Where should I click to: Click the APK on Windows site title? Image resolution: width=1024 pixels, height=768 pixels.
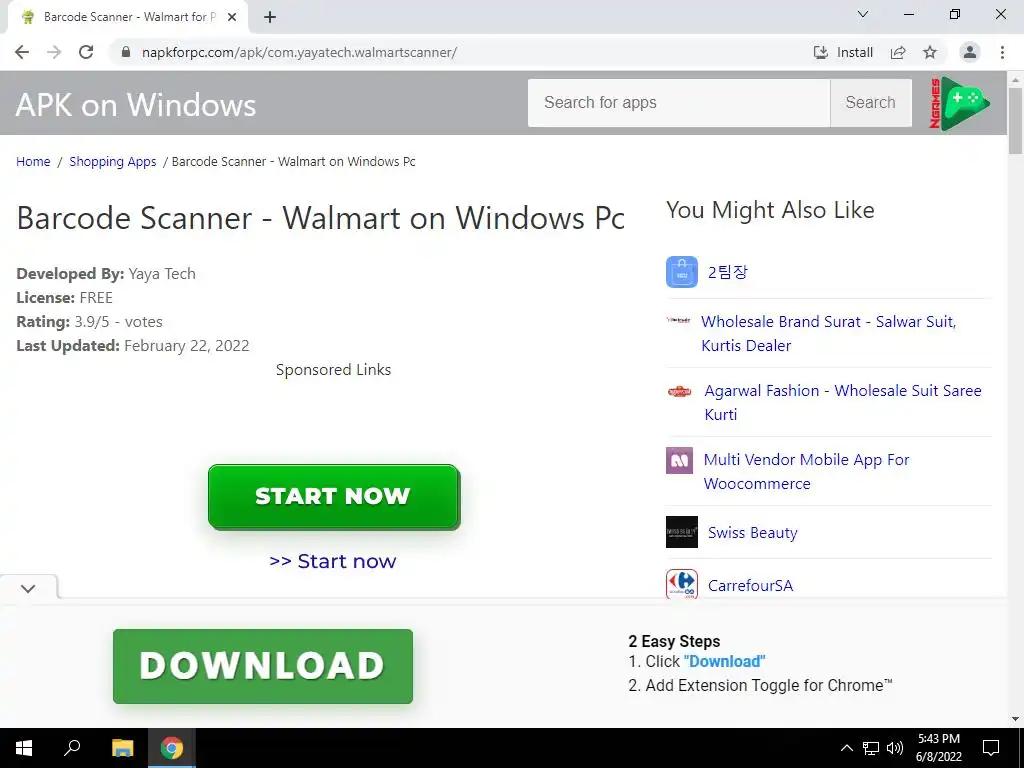(x=136, y=104)
